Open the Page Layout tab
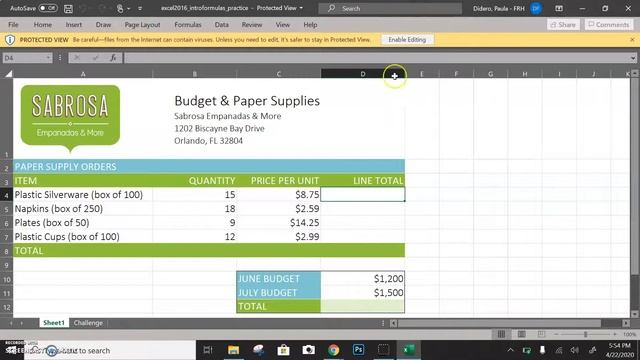 (142, 25)
